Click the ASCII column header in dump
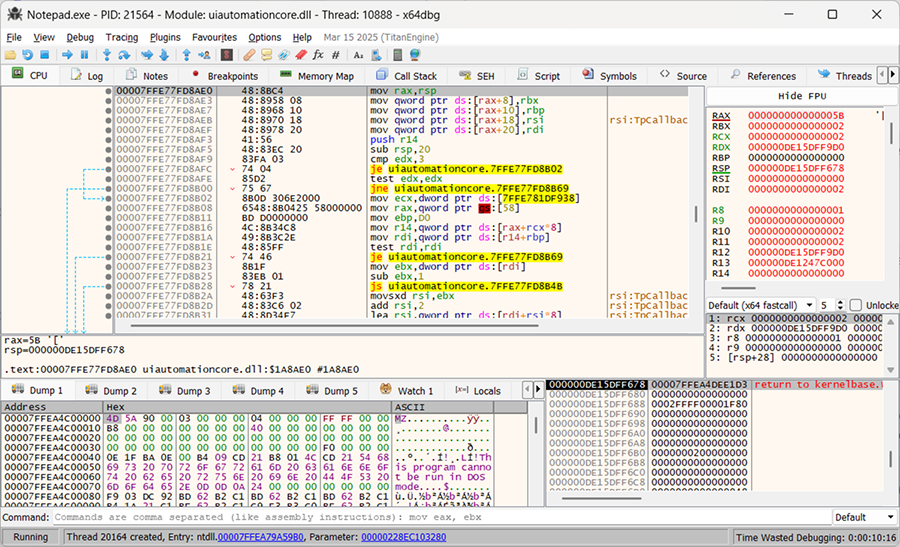Image resolution: width=900 pixels, height=547 pixels. pyautogui.click(x=442, y=407)
